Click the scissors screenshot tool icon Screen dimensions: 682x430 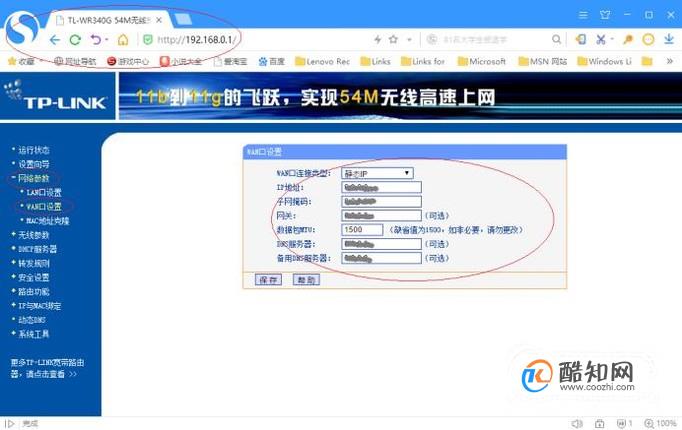tap(601, 40)
